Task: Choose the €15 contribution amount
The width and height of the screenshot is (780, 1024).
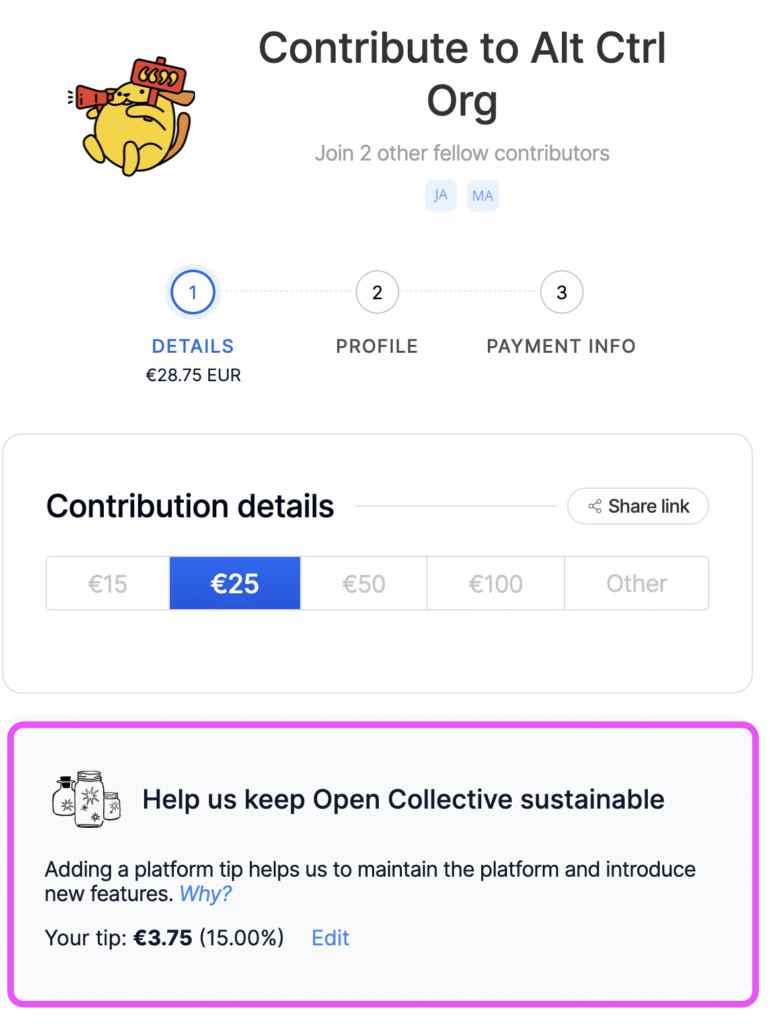Action: pyautogui.click(x=108, y=583)
